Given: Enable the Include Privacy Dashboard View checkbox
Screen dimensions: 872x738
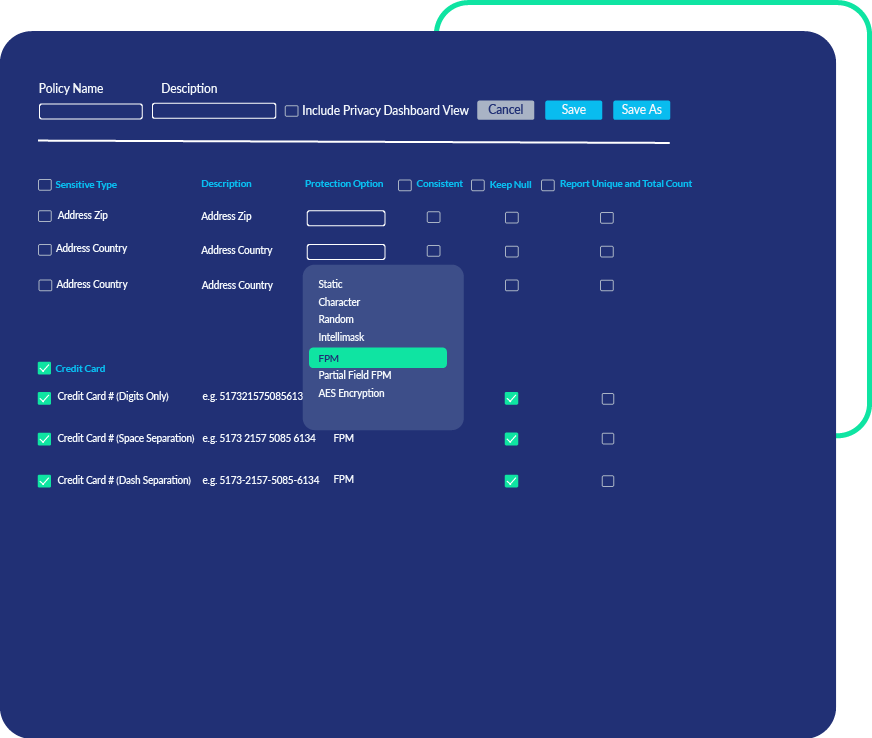Looking at the screenshot, I should 291,111.
